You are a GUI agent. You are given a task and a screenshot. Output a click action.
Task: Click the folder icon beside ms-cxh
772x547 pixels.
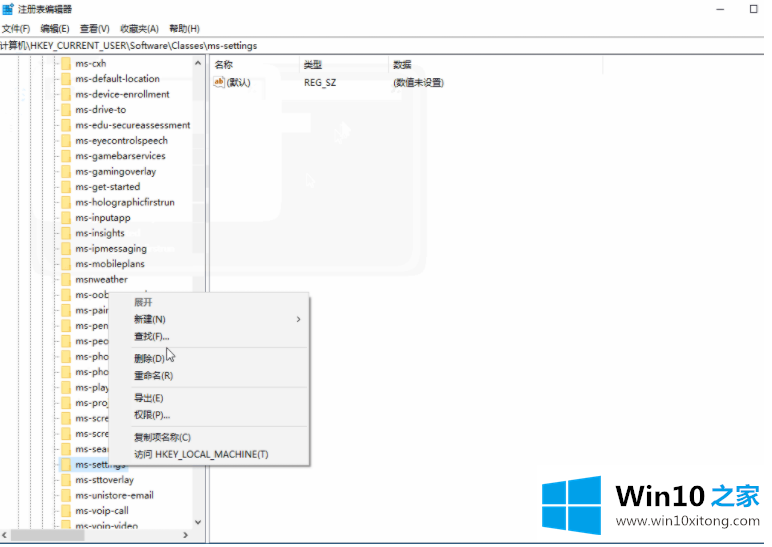(x=65, y=64)
